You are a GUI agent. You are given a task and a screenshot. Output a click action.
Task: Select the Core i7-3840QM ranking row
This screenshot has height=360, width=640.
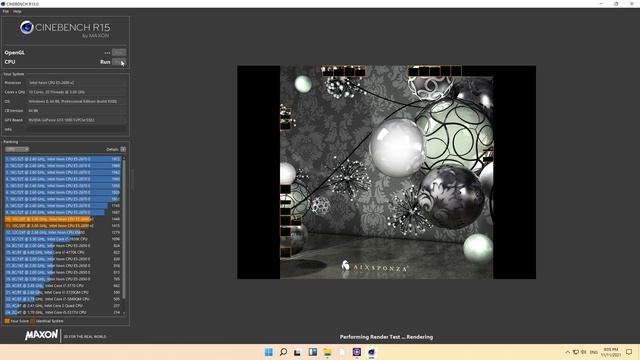pyautogui.click(x=63, y=299)
